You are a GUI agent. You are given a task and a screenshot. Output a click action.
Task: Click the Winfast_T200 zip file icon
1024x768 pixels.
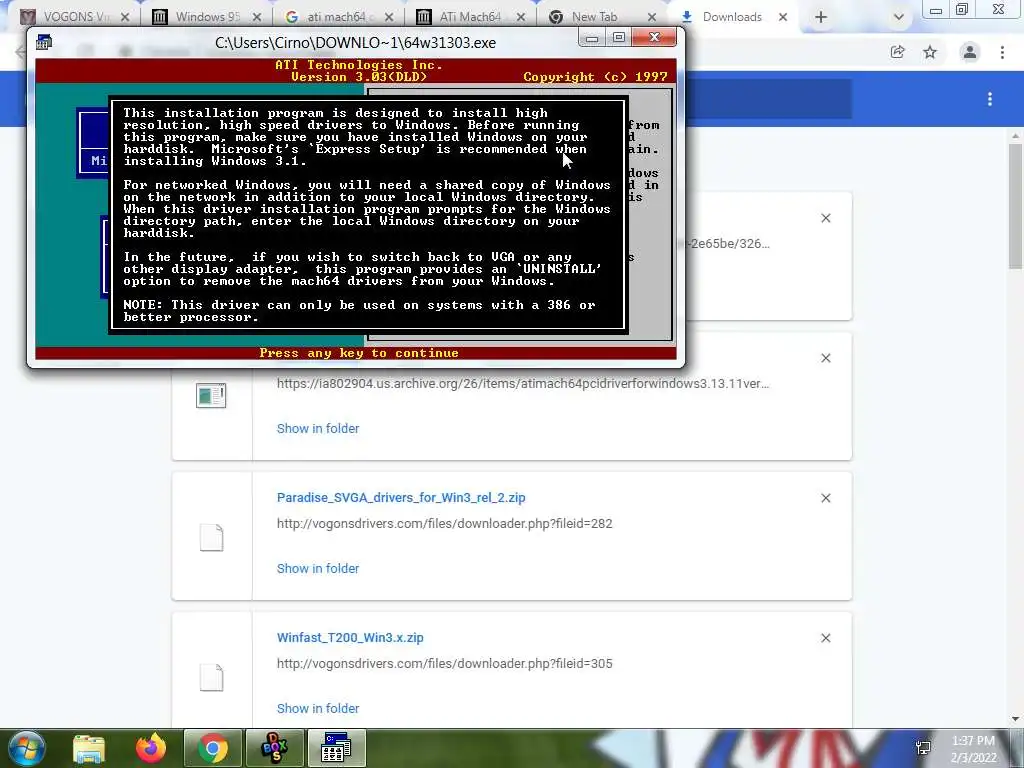[x=212, y=677]
